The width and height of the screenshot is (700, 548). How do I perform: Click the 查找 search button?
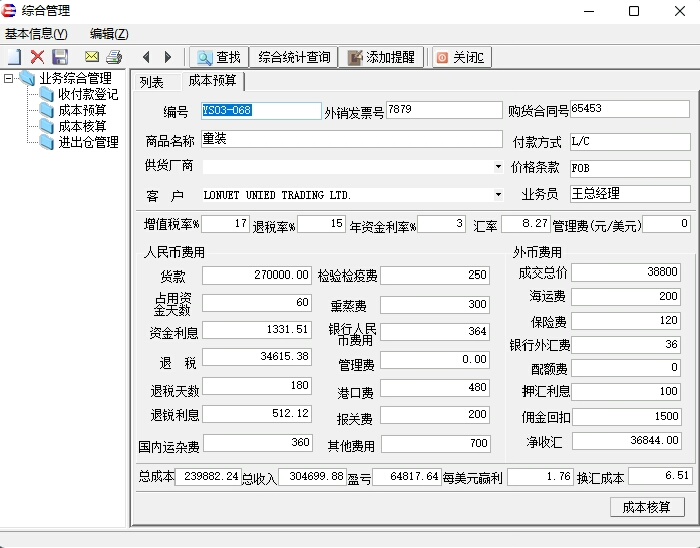coord(218,57)
